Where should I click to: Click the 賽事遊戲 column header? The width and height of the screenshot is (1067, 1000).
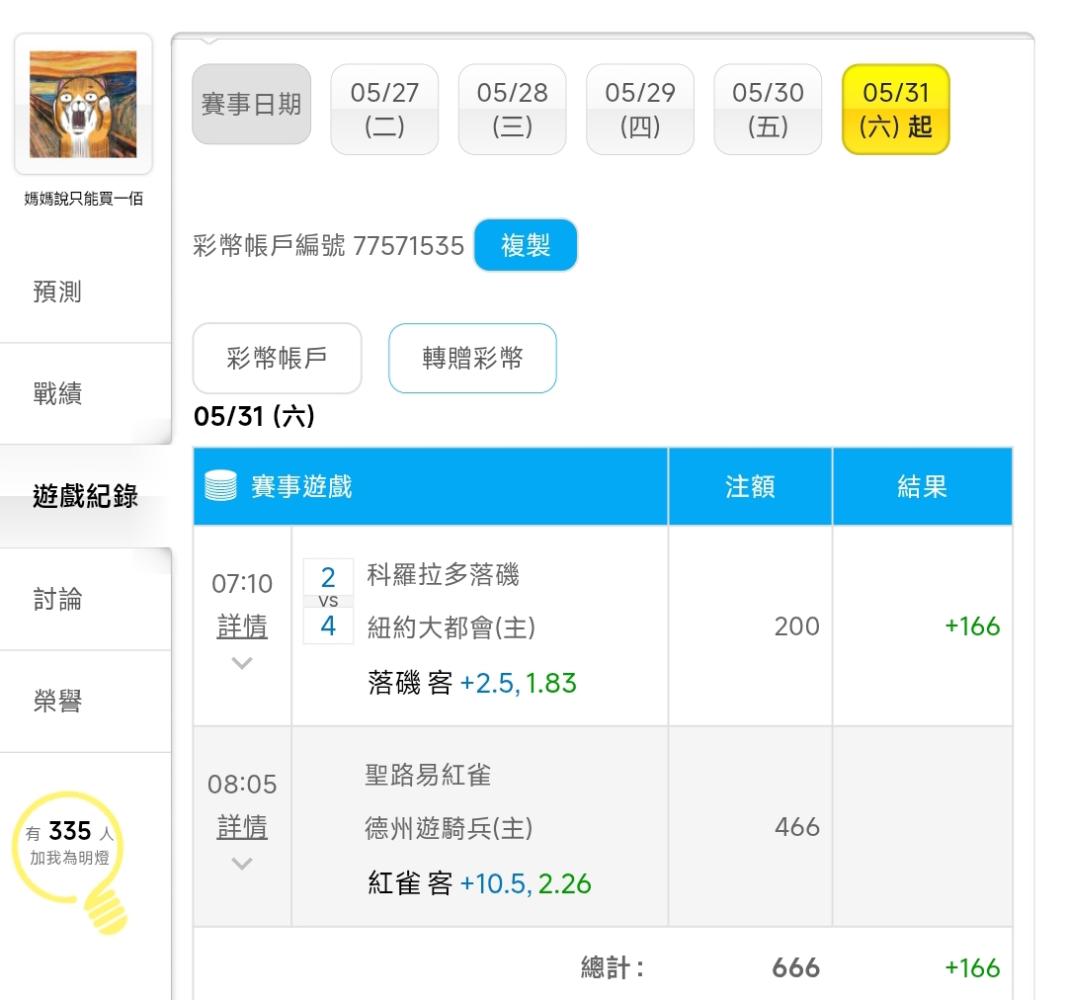tap(430, 486)
